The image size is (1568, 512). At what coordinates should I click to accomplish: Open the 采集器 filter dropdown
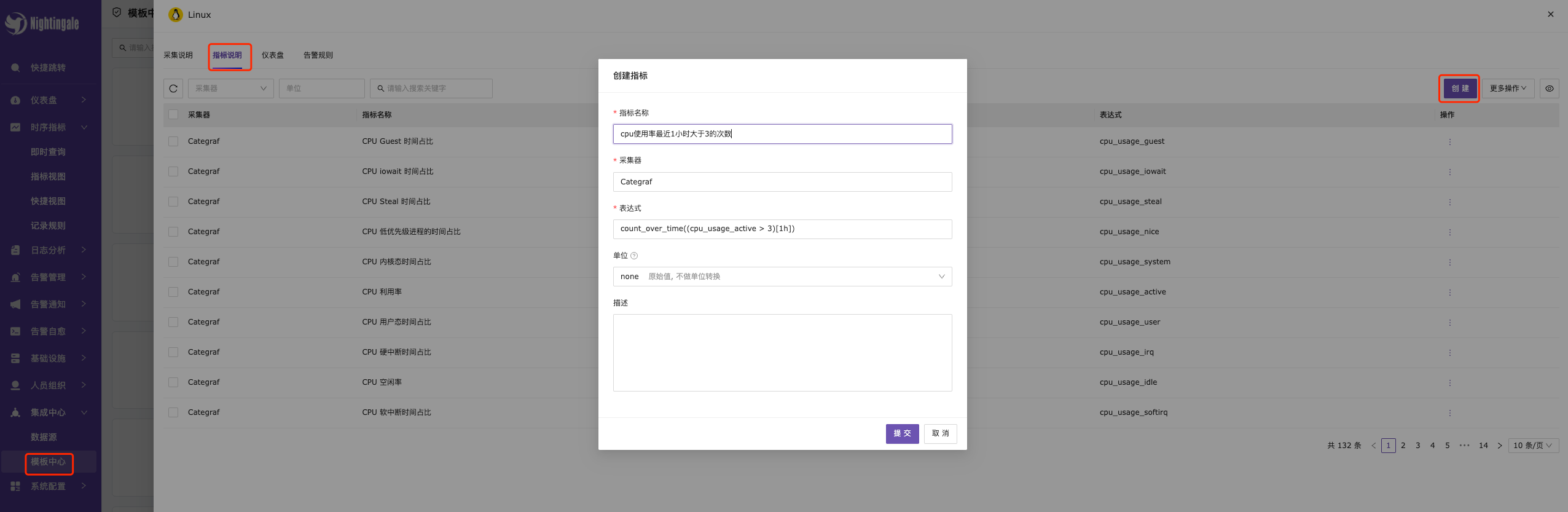coord(231,89)
